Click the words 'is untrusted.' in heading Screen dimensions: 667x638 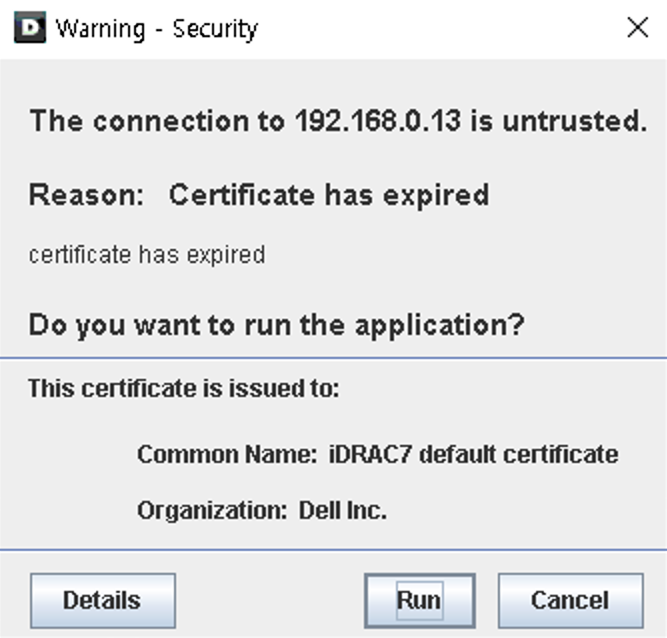click(x=559, y=121)
